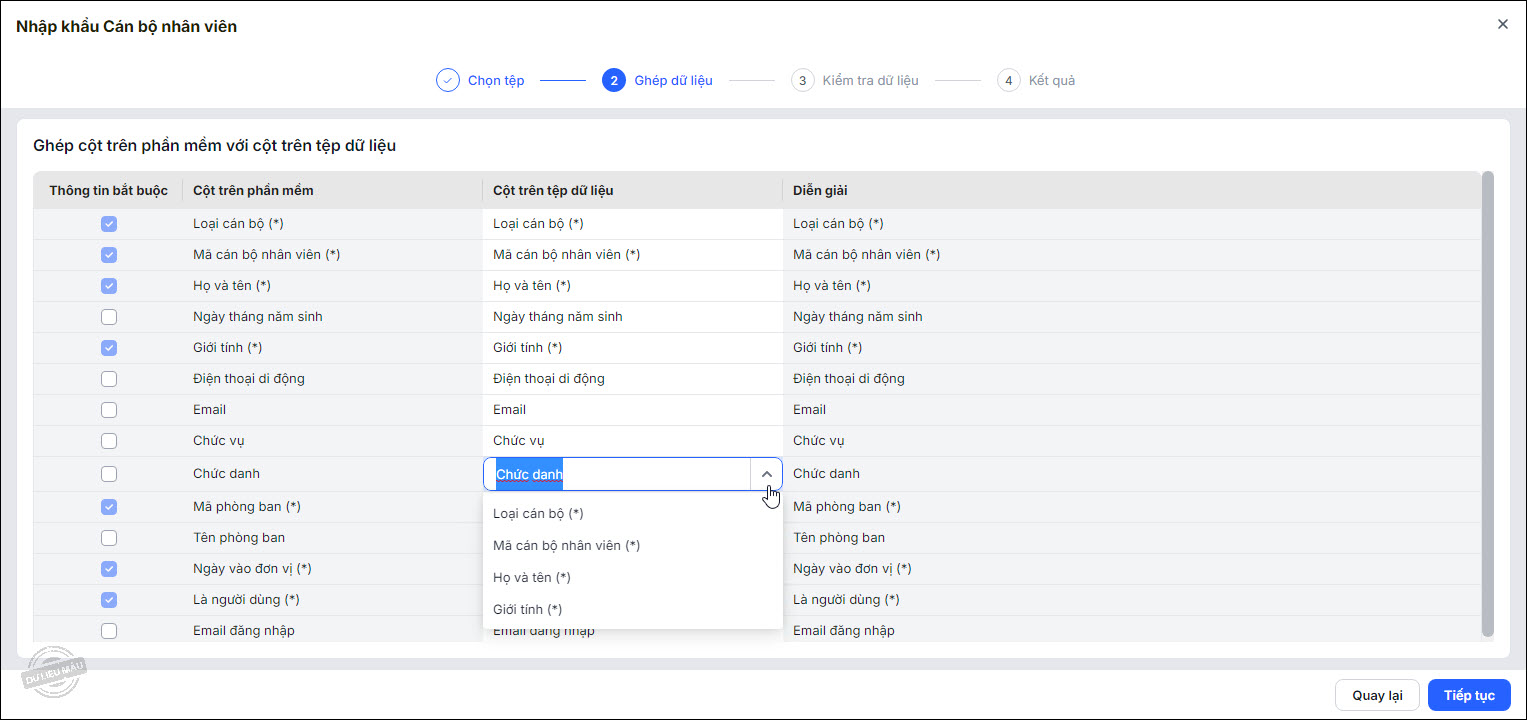Toggle Chức danh required checkbox
Image resolution: width=1527 pixels, height=720 pixels.
(109, 474)
